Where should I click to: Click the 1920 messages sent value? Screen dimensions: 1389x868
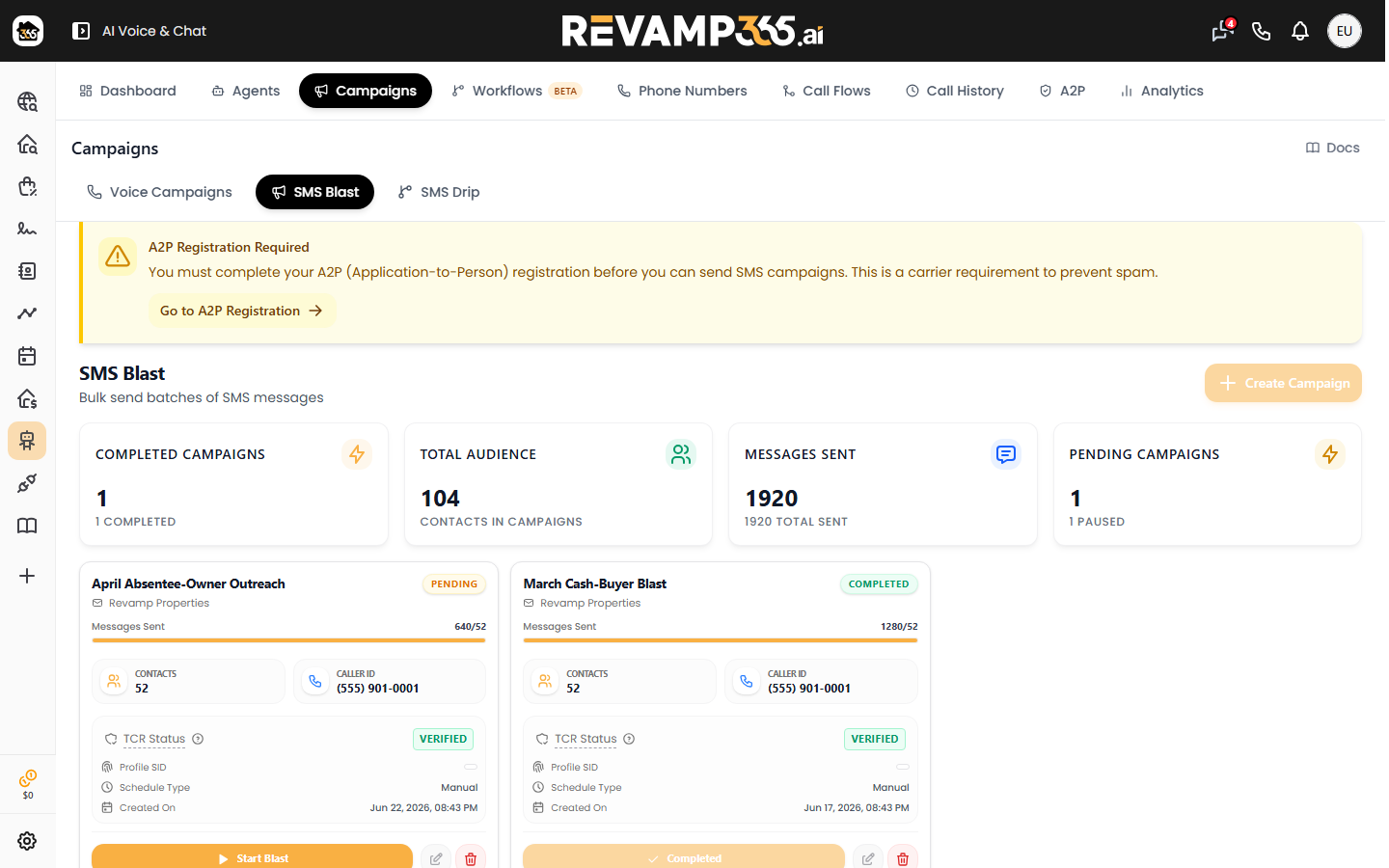point(772,499)
